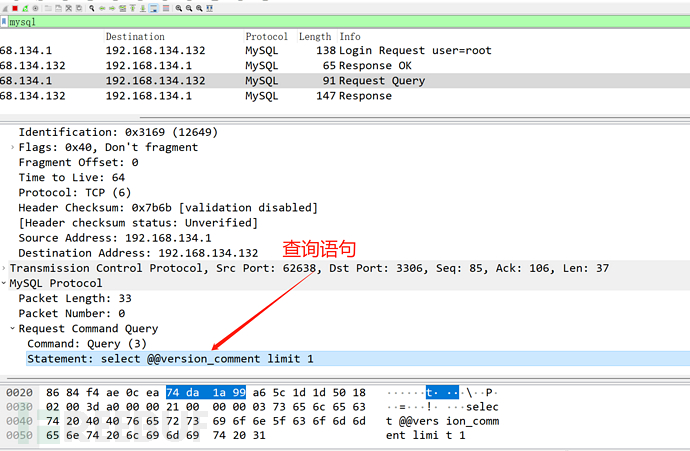Select the Source Address: 192.168.134.1 field

pos(115,238)
